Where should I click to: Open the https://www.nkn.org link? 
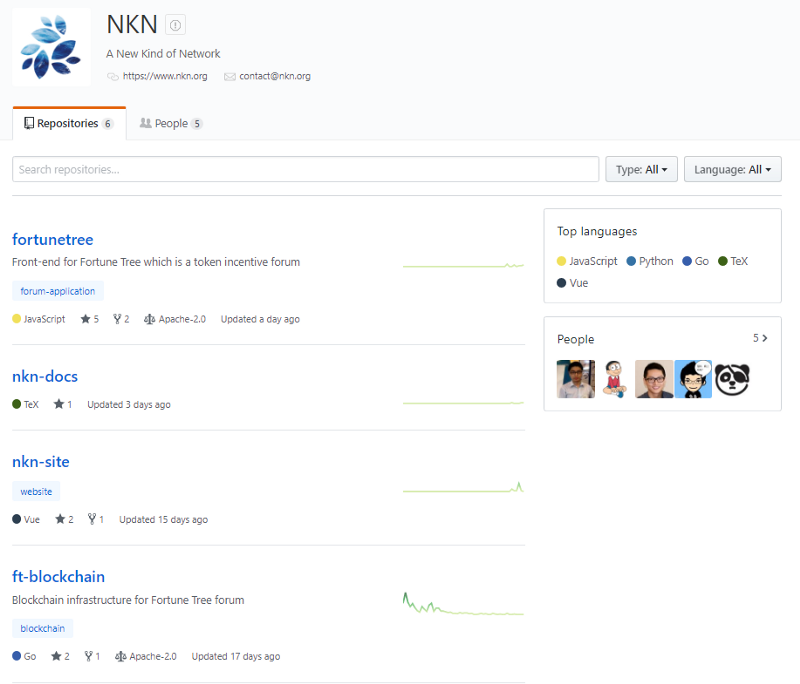coord(165,76)
